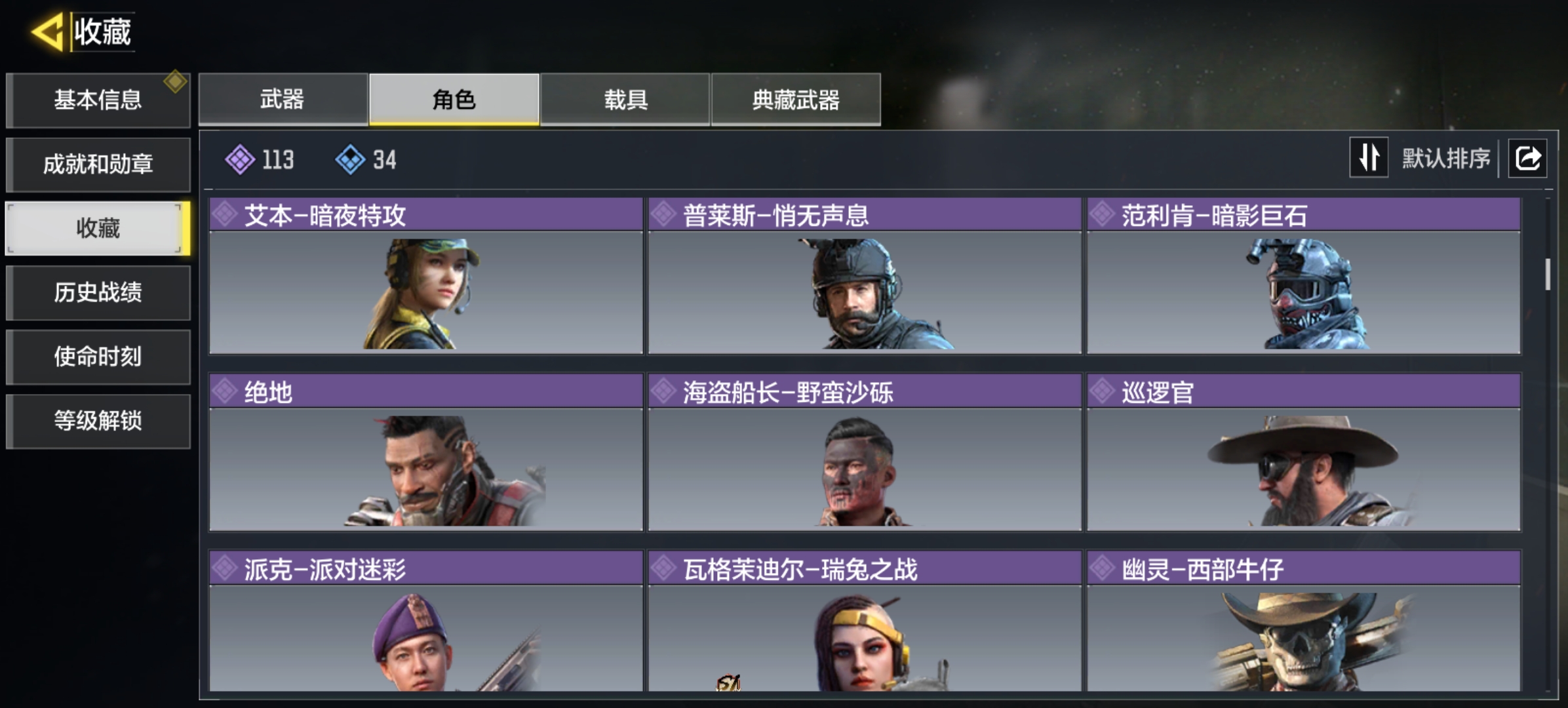Open 成就和勋章 in the sidebar
The height and width of the screenshot is (708, 1568).
click(x=98, y=164)
